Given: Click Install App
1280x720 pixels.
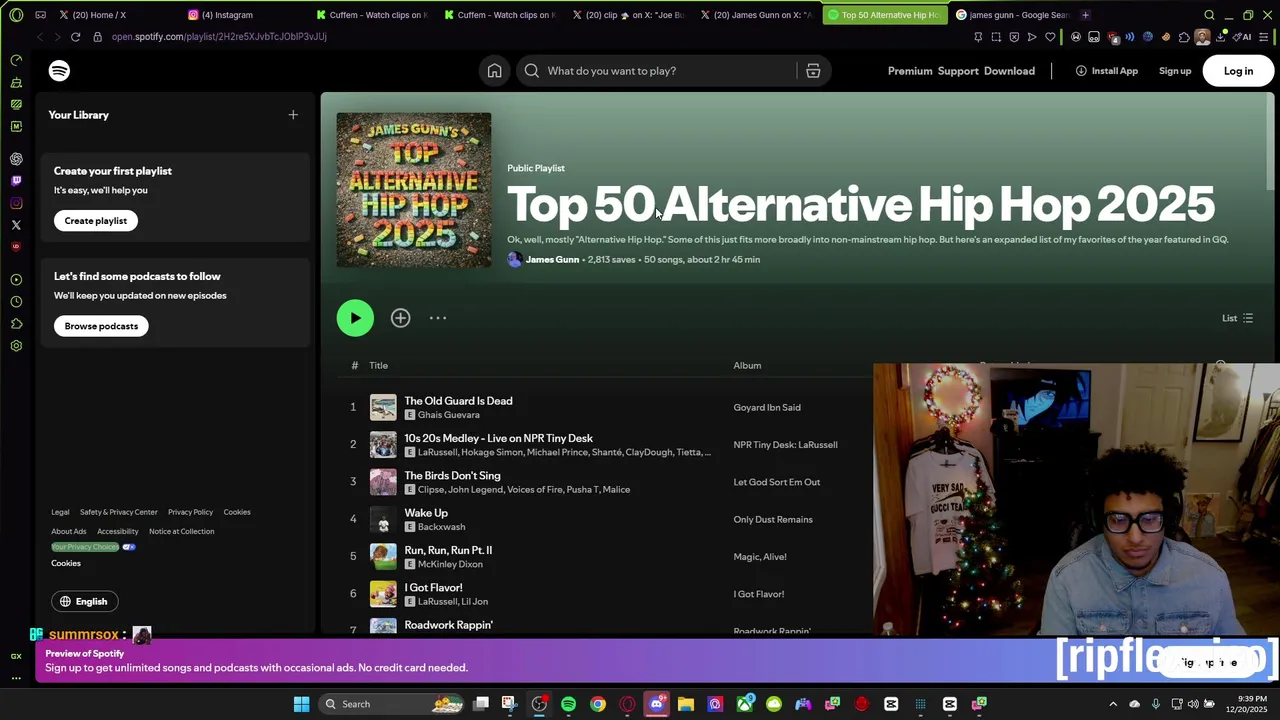Looking at the screenshot, I should coord(1106,71).
